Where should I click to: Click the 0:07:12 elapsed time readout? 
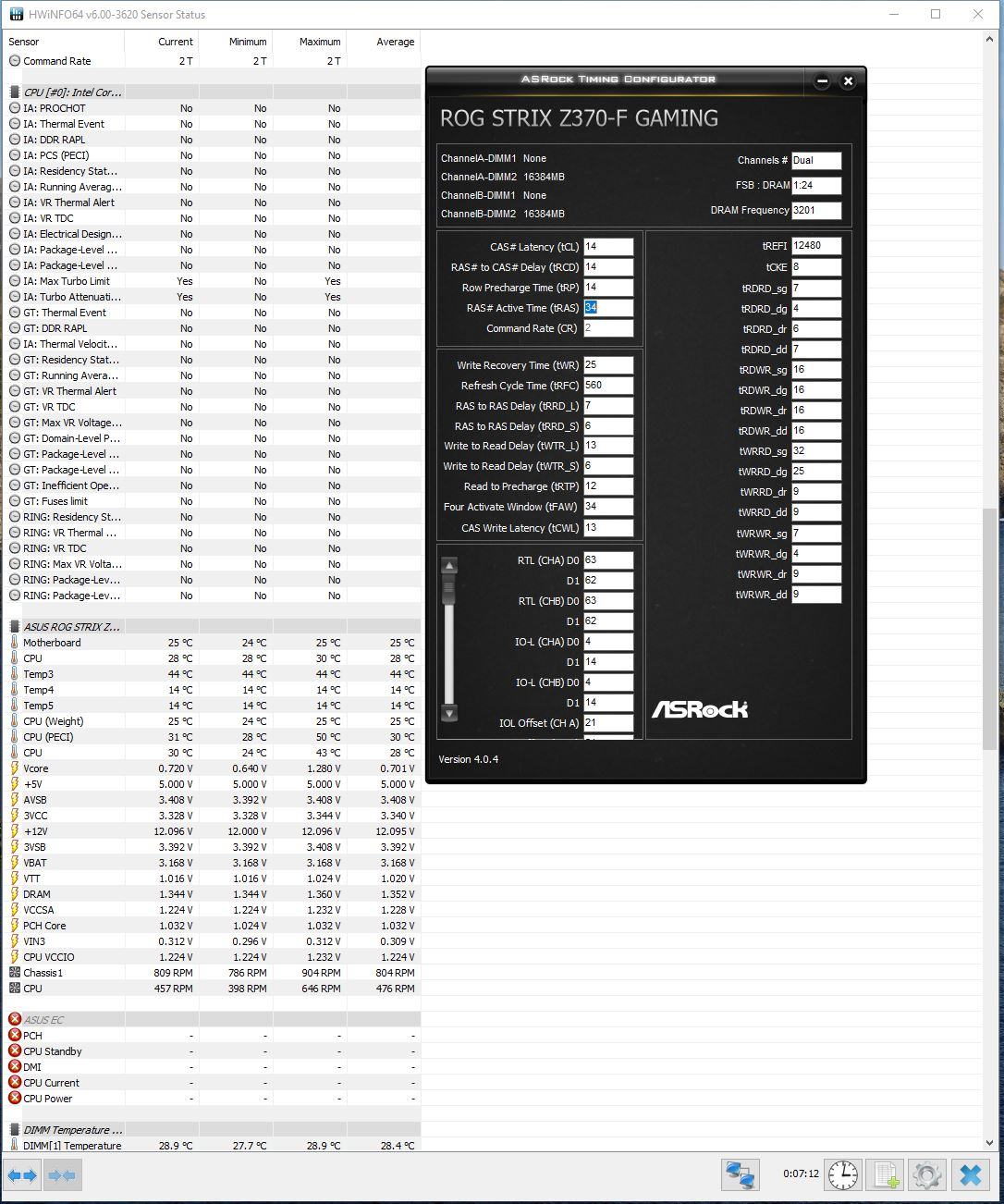(801, 1173)
